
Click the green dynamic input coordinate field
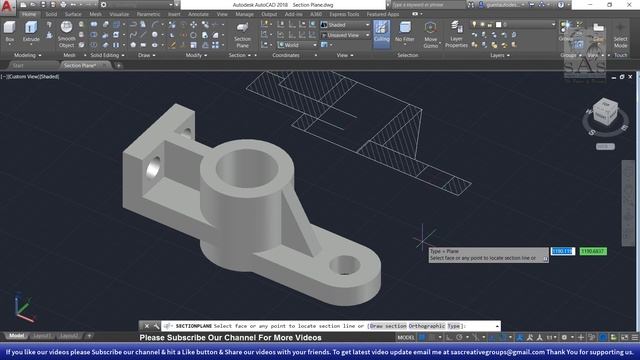coord(593,251)
